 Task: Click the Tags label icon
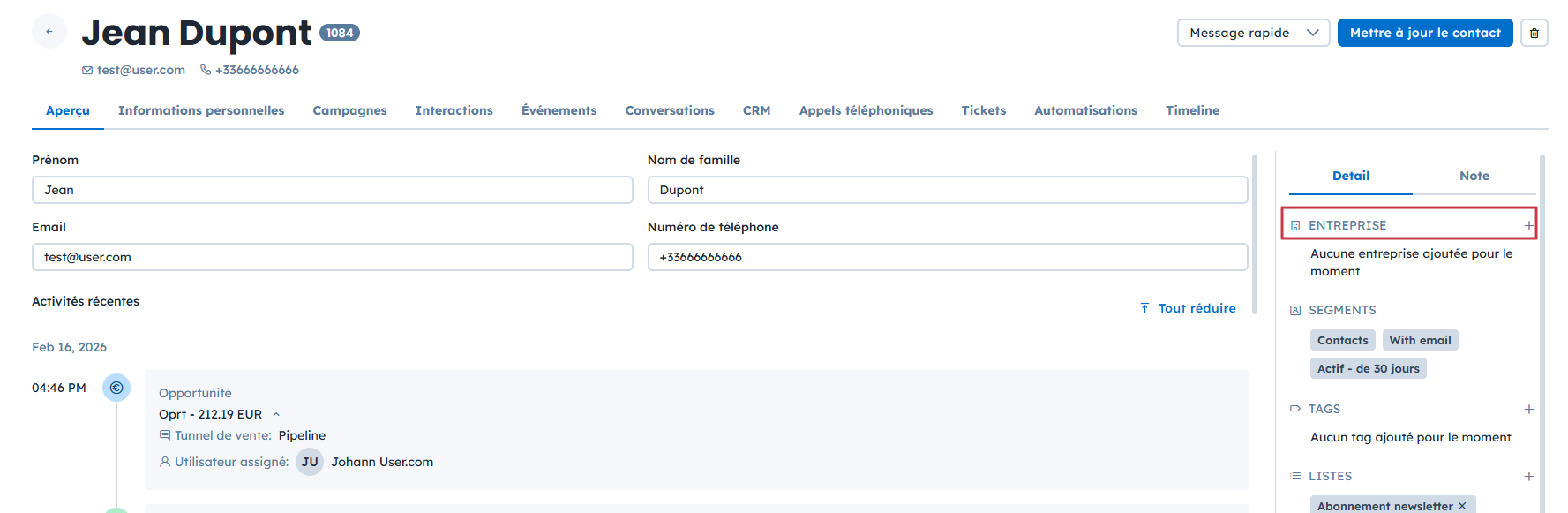coord(1295,409)
